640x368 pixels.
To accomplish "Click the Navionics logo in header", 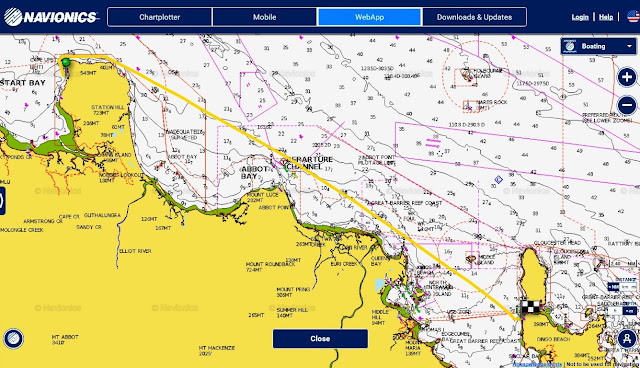I will click(51, 17).
